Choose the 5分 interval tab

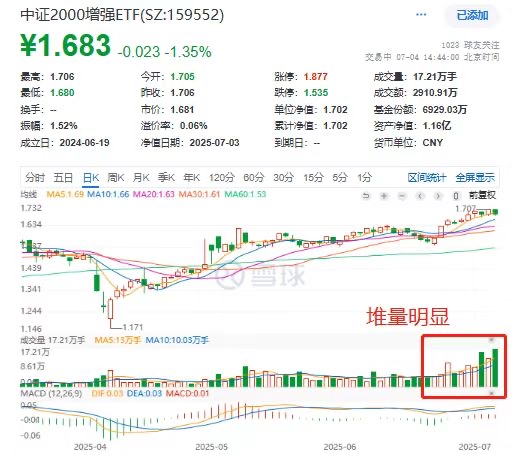click(340, 177)
